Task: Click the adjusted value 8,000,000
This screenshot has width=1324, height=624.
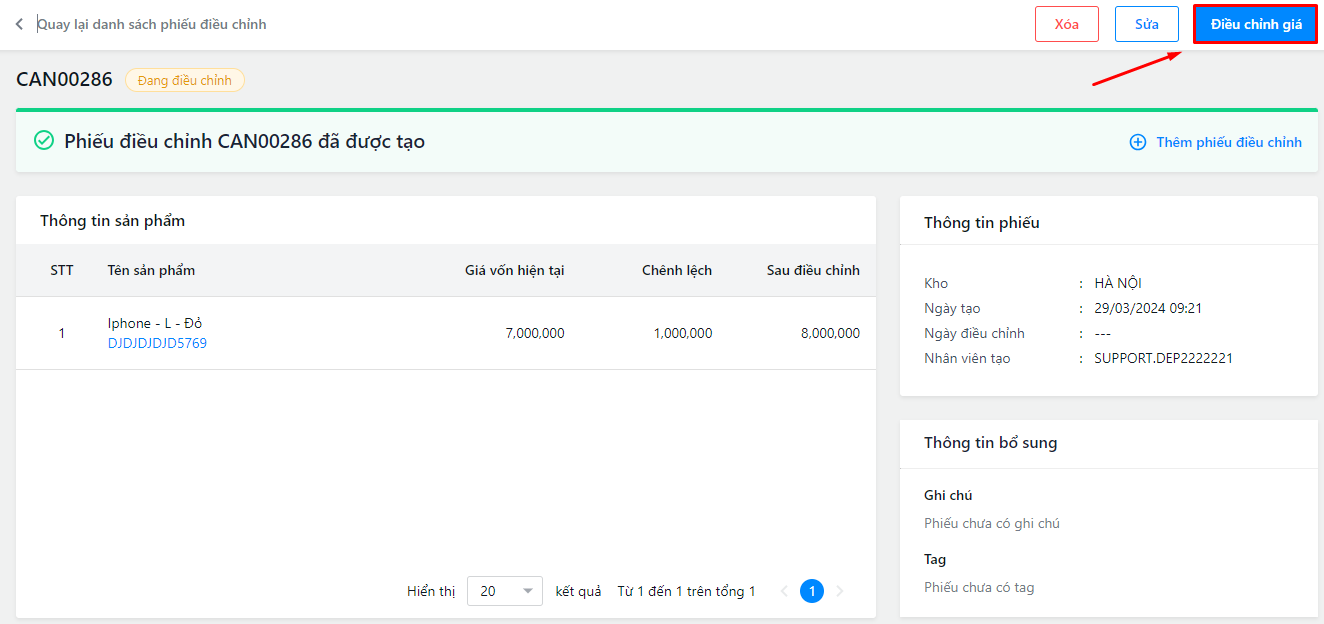Action: [x=830, y=333]
